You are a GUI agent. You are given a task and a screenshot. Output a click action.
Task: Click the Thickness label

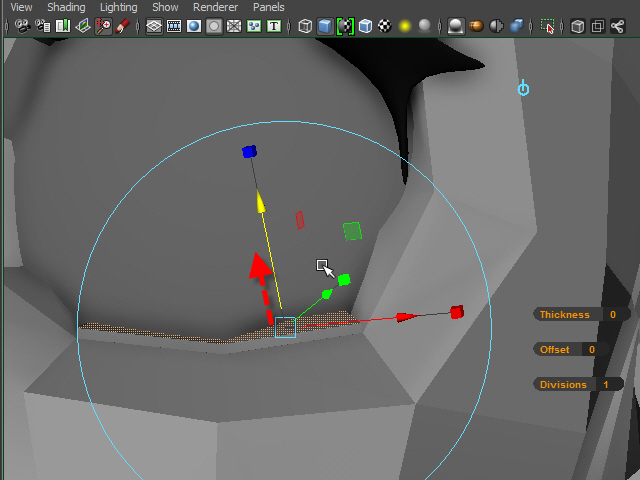[x=564, y=314]
